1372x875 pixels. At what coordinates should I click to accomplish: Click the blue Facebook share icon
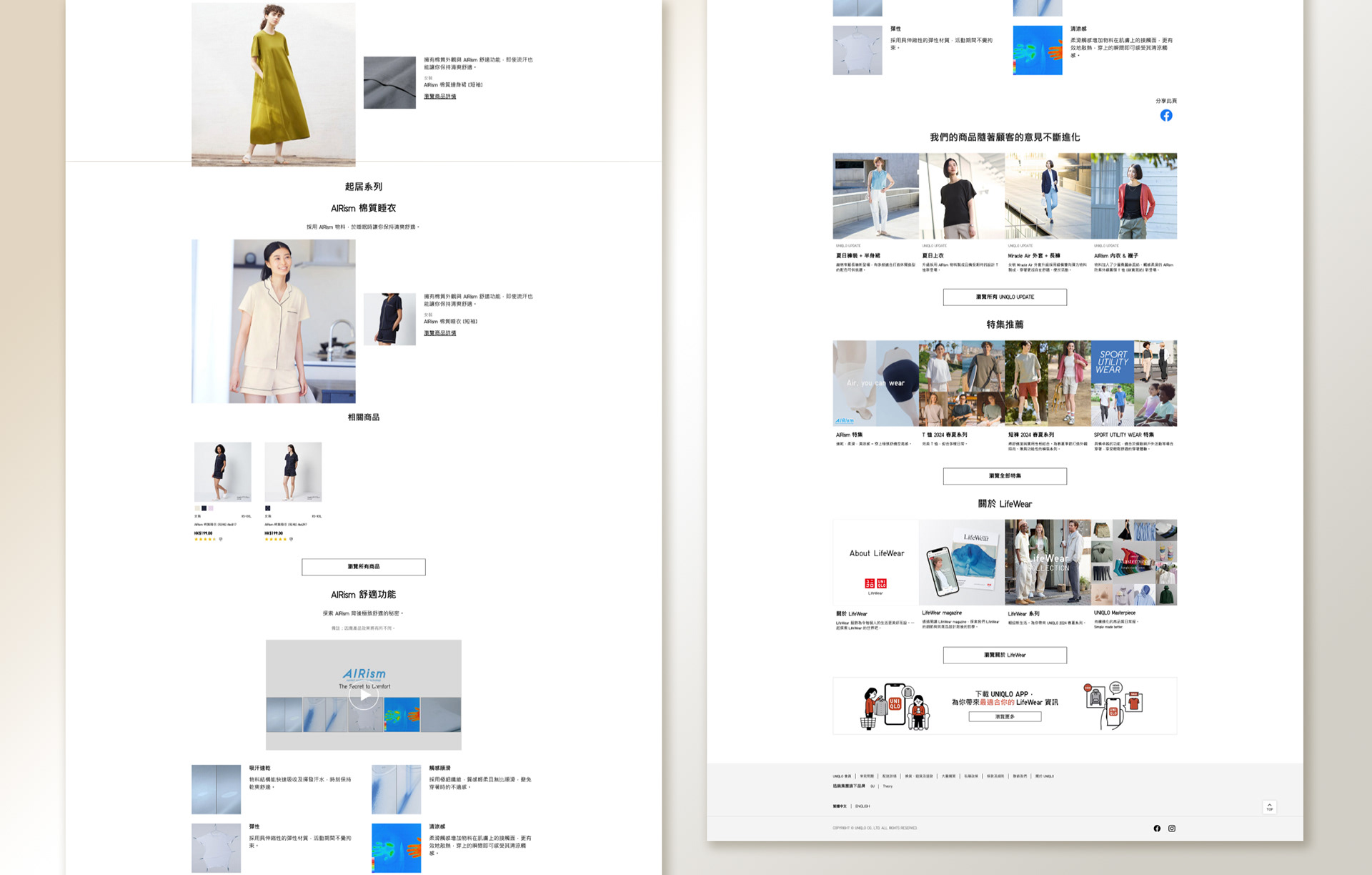click(1165, 115)
